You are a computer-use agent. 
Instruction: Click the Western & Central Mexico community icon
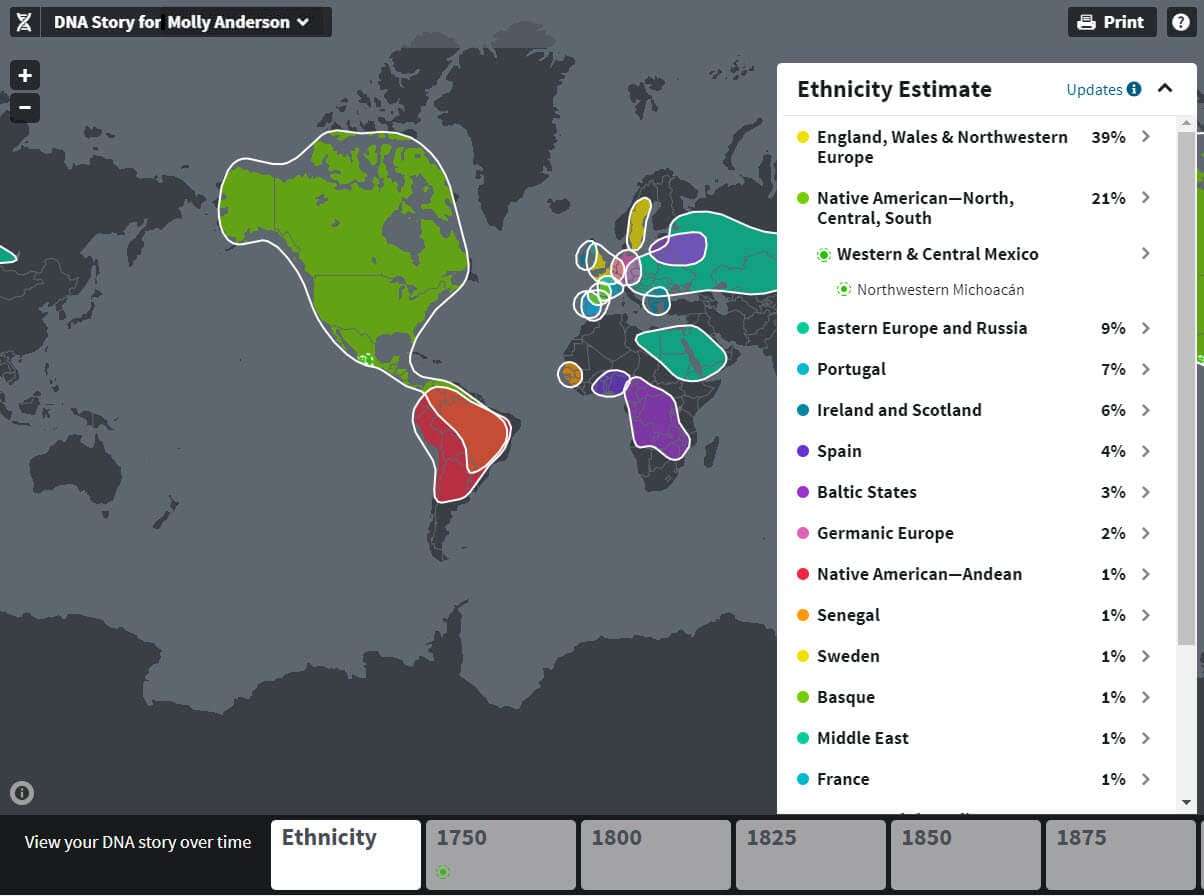point(824,255)
